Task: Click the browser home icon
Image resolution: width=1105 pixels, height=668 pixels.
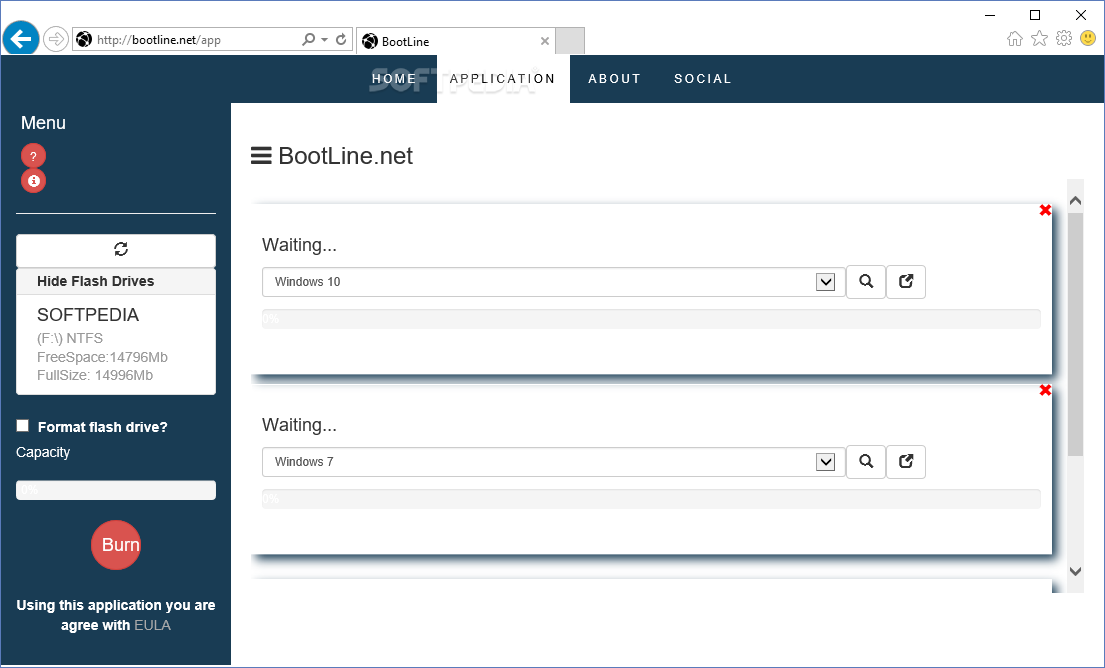Action: point(1015,39)
